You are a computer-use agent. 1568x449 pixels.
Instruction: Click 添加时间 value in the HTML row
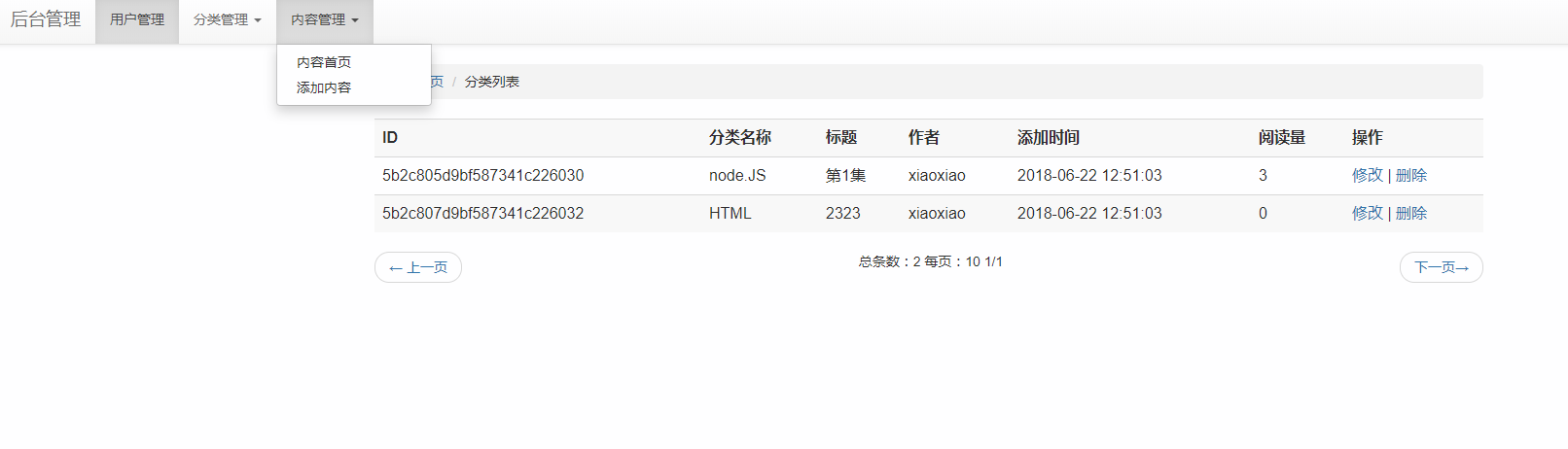click(1089, 213)
